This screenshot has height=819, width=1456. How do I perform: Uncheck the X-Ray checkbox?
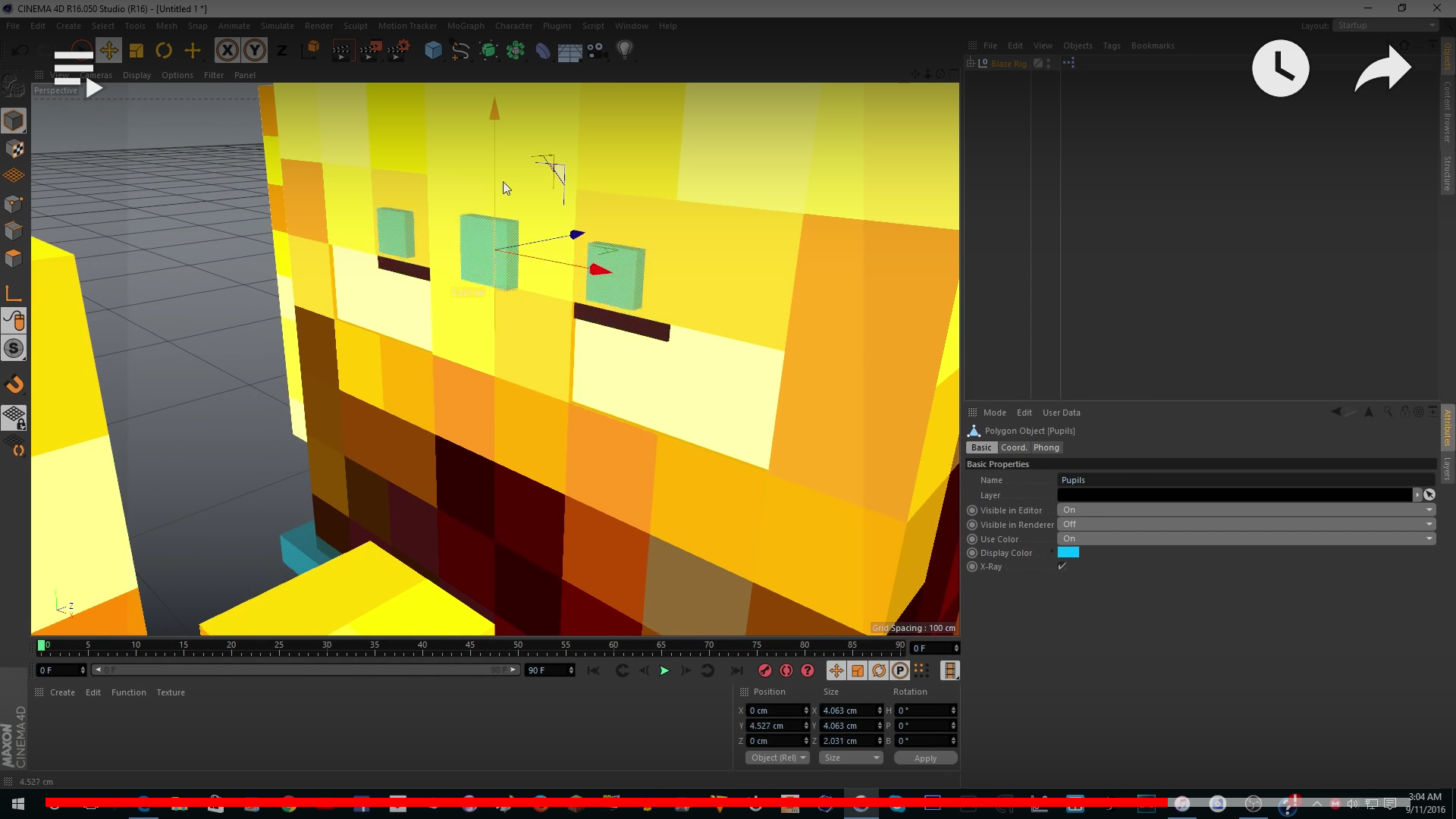point(1062,566)
